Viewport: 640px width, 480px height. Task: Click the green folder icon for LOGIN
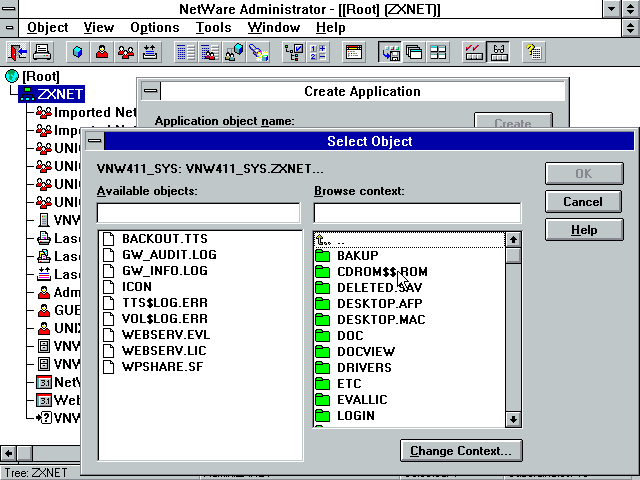point(323,416)
